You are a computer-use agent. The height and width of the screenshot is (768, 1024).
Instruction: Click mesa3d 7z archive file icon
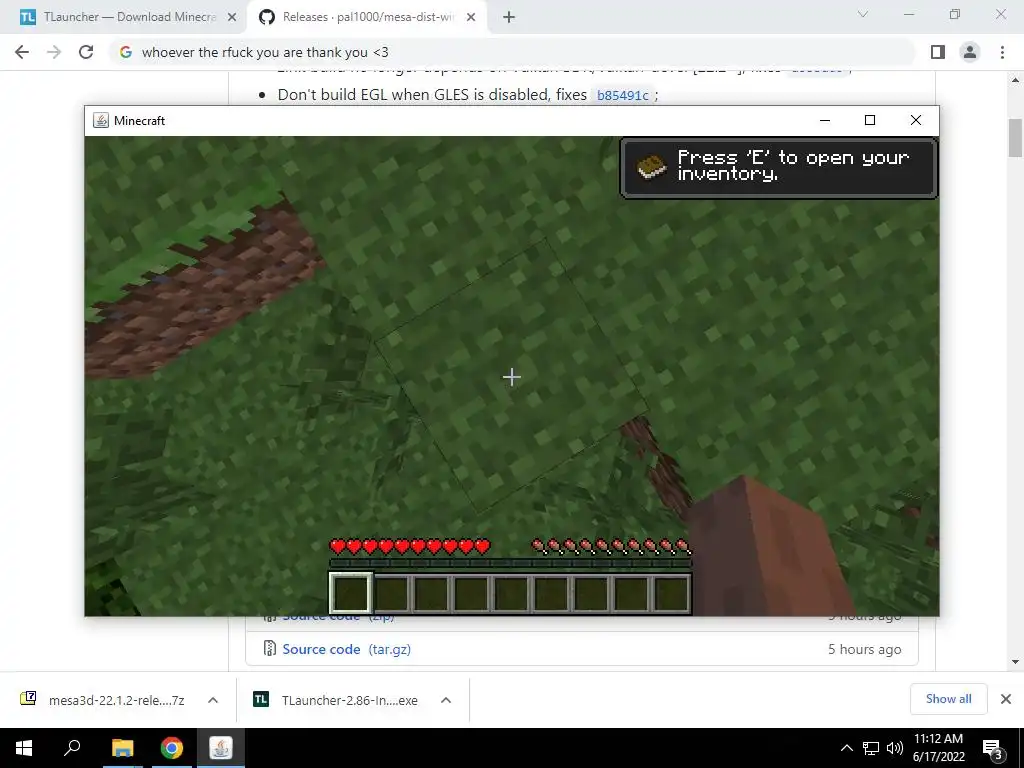(x=28, y=699)
